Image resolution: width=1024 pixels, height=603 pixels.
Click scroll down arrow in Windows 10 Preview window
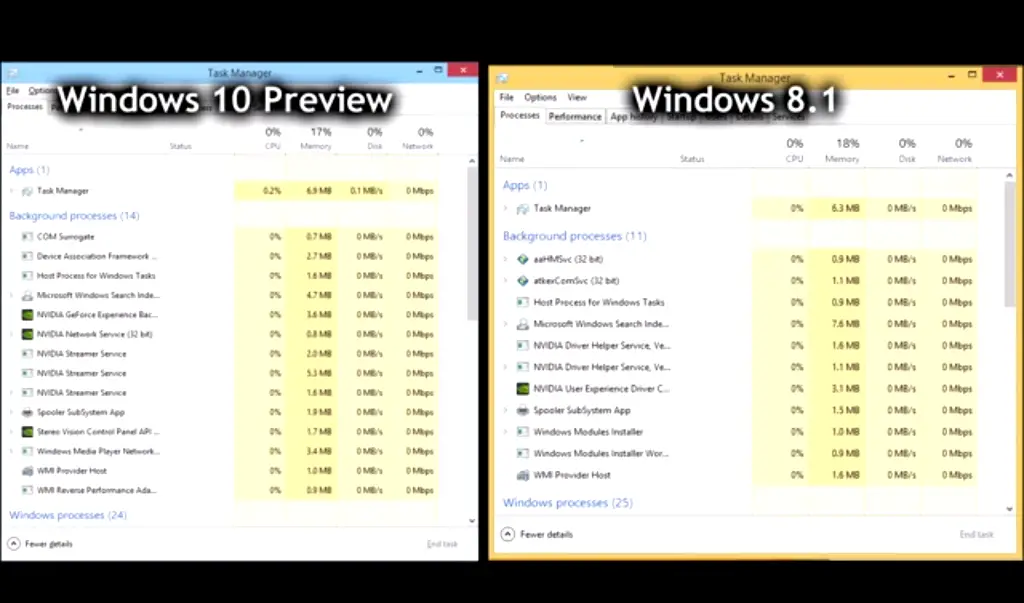point(472,521)
